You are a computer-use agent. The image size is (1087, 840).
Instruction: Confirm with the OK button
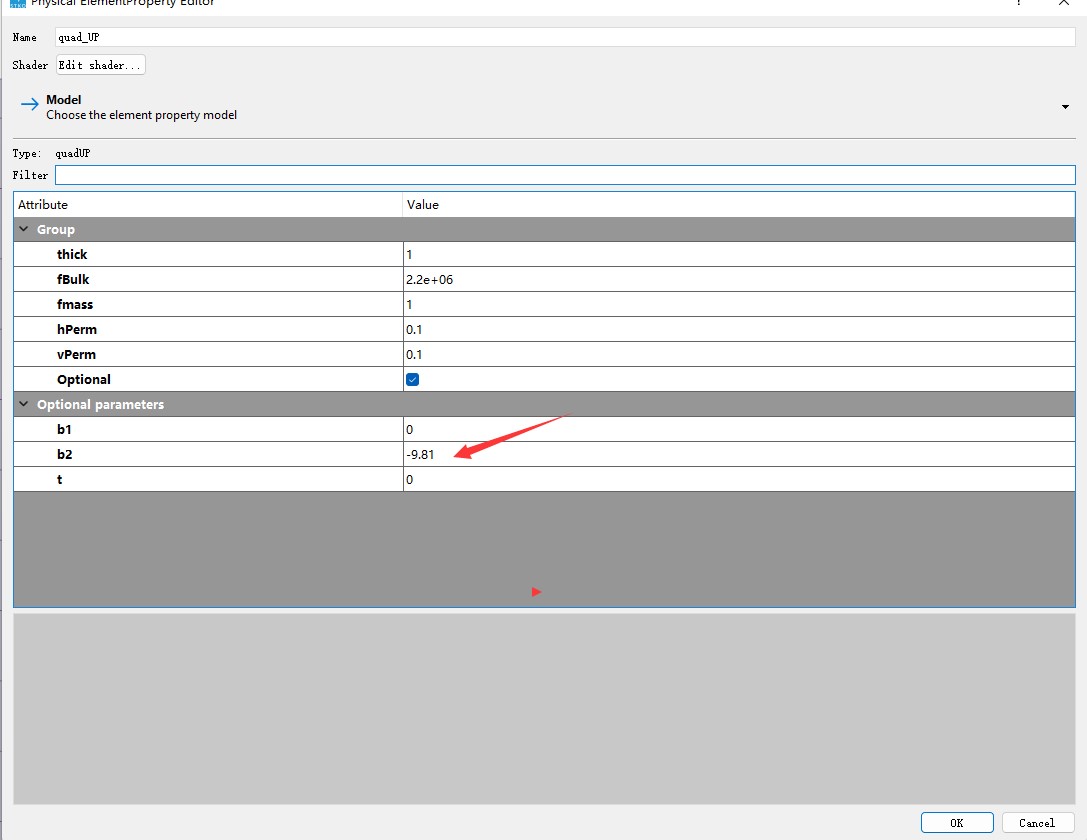coord(957,823)
